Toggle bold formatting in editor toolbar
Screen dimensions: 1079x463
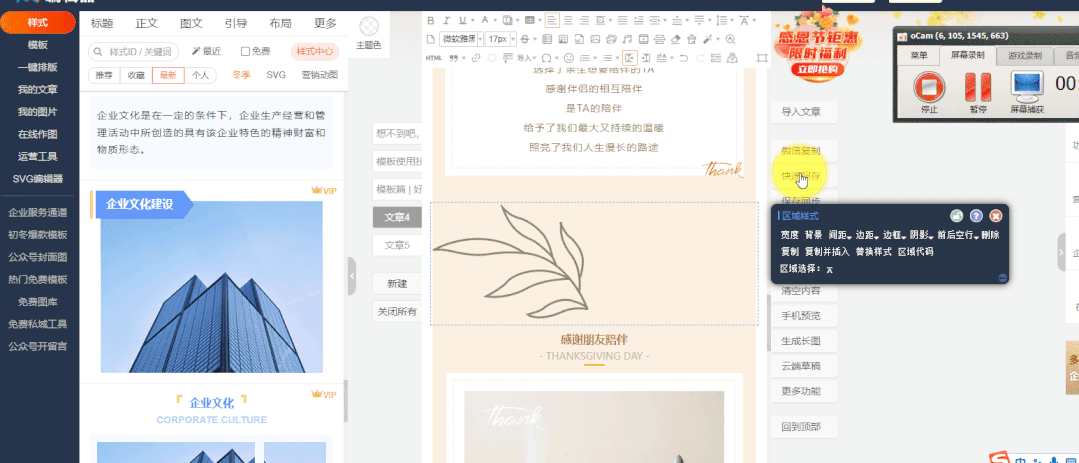coord(431,20)
